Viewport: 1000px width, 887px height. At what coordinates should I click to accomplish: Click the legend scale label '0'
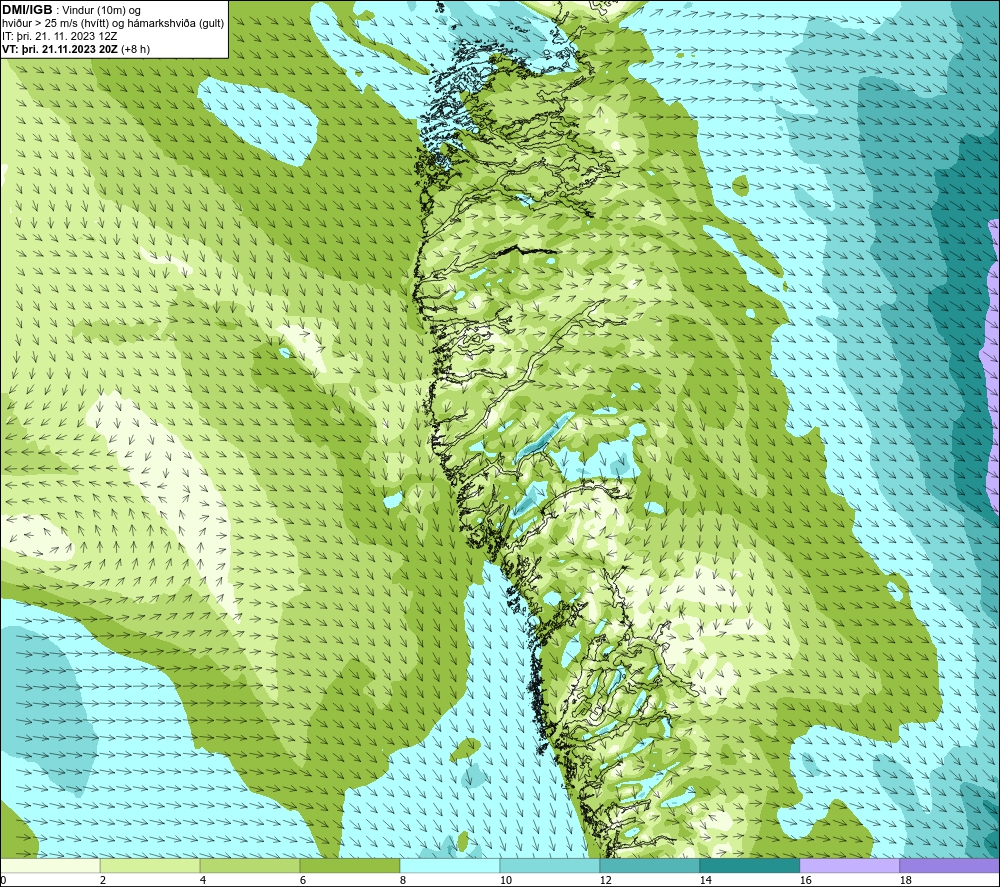coord(3,880)
